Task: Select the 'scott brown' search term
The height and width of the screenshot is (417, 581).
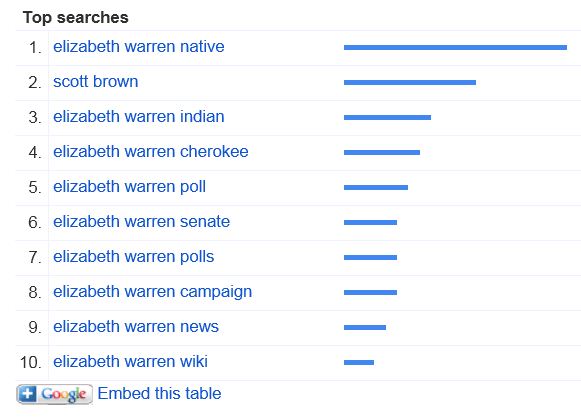Action: pyautogui.click(x=96, y=82)
